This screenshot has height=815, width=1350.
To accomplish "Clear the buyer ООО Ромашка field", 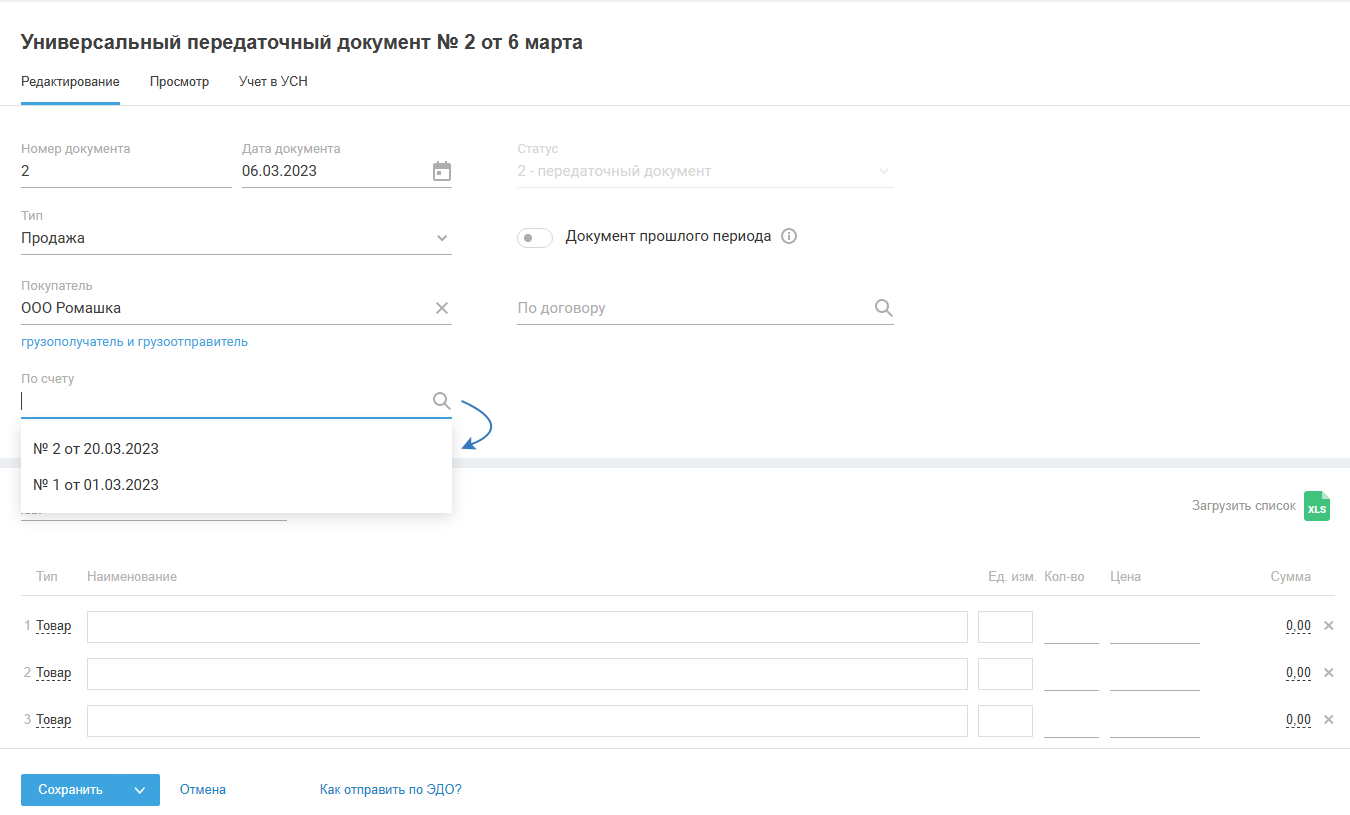I will click(442, 308).
